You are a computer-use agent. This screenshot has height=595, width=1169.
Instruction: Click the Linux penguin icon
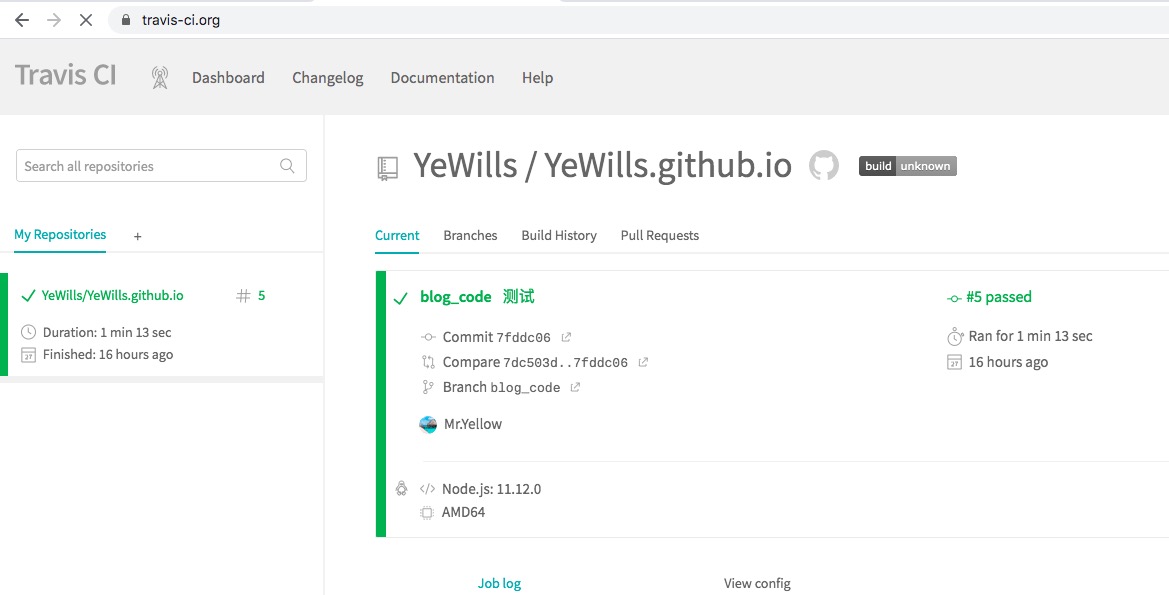click(x=402, y=489)
